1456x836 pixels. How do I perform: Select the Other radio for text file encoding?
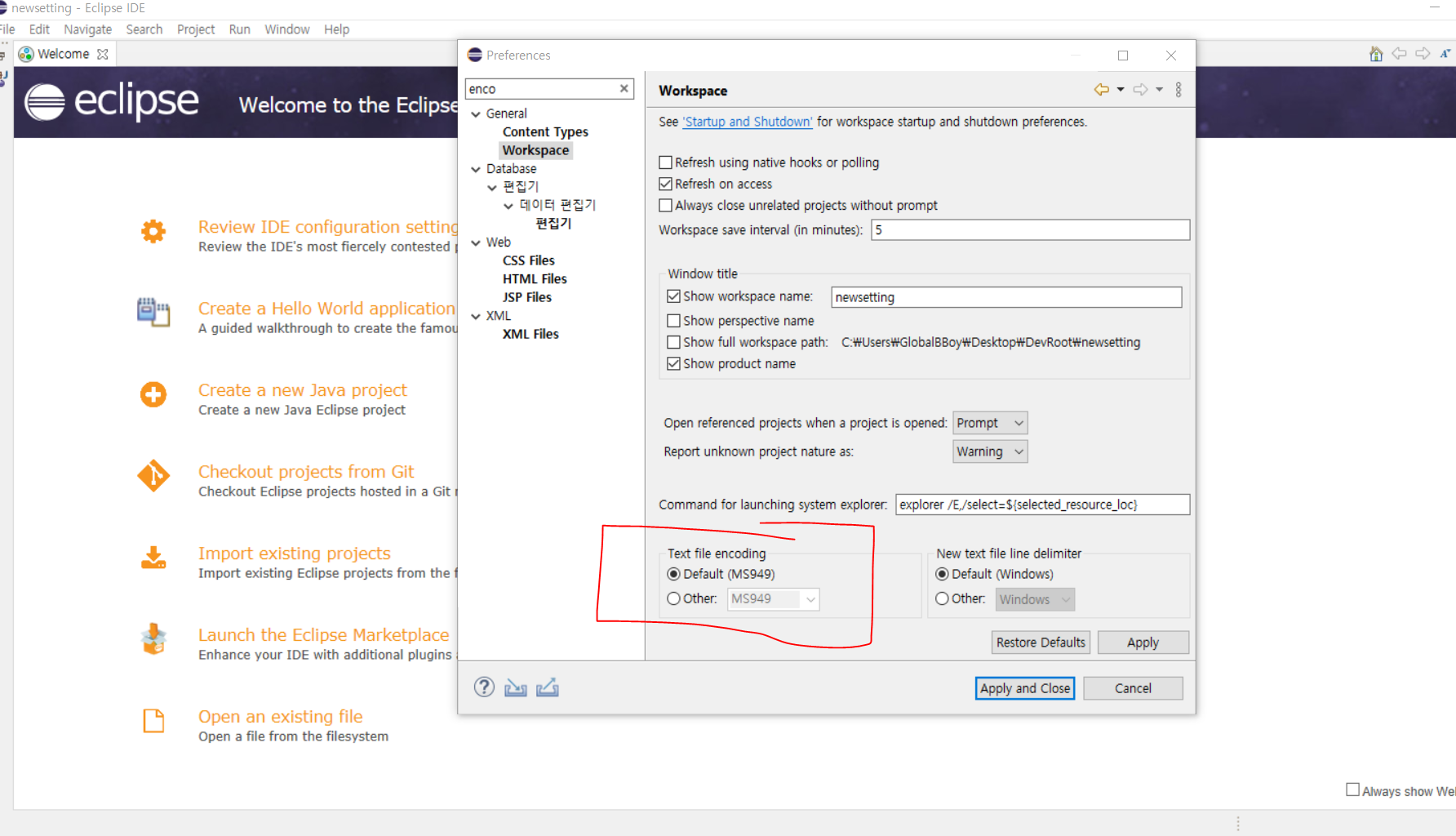point(674,598)
